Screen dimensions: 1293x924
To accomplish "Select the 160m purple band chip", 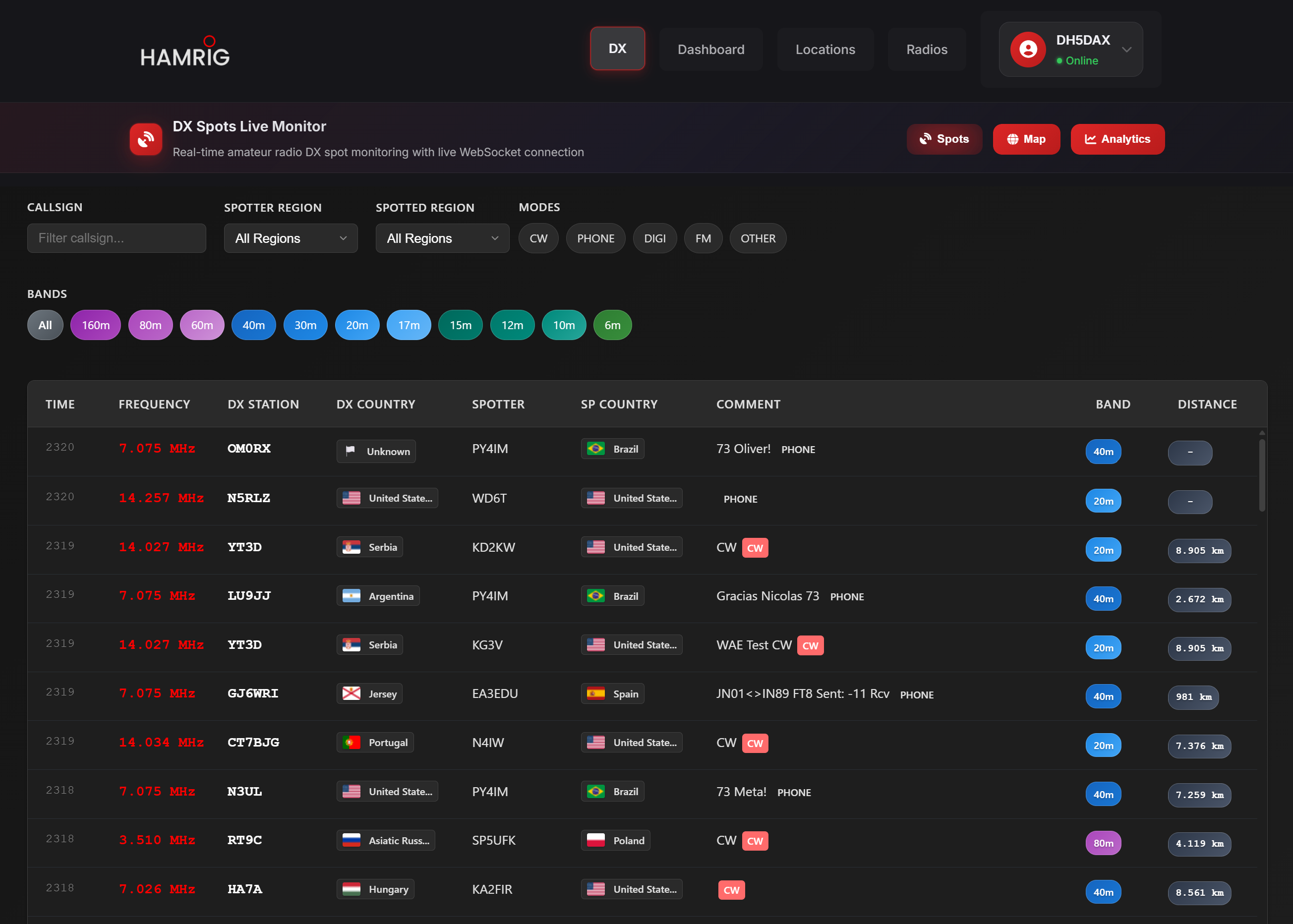I will pos(96,325).
